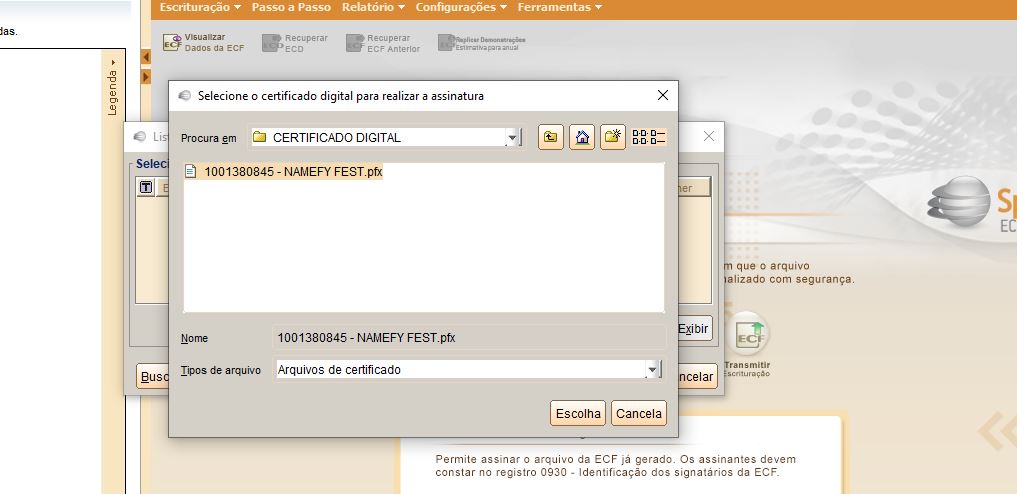Image resolution: width=1017 pixels, height=494 pixels.
Task: Close the certificate selection dialog
Action: 663,95
